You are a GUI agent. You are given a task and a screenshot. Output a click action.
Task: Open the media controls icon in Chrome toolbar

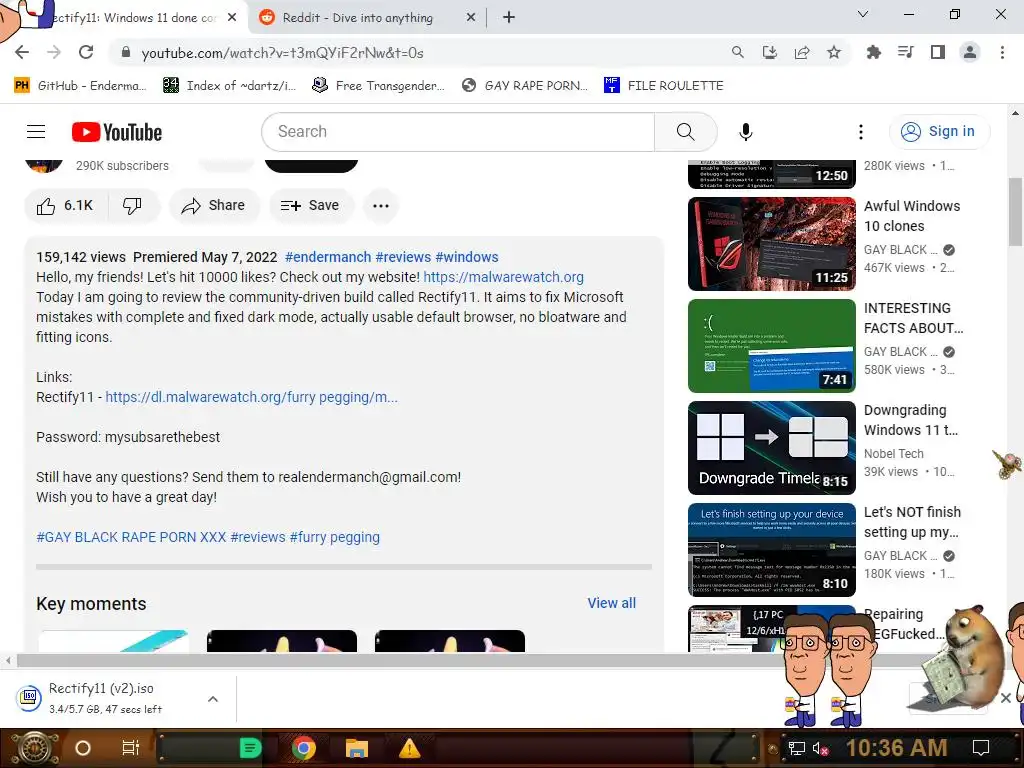coord(905,52)
